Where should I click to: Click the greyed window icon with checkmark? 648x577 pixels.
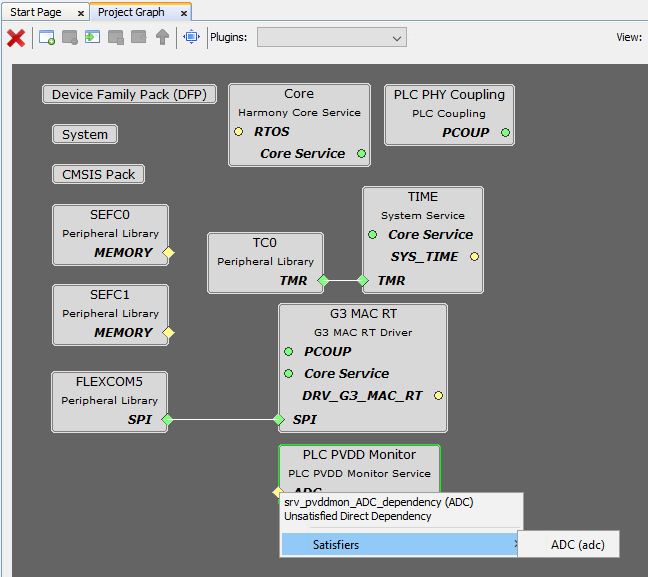[116, 38]
